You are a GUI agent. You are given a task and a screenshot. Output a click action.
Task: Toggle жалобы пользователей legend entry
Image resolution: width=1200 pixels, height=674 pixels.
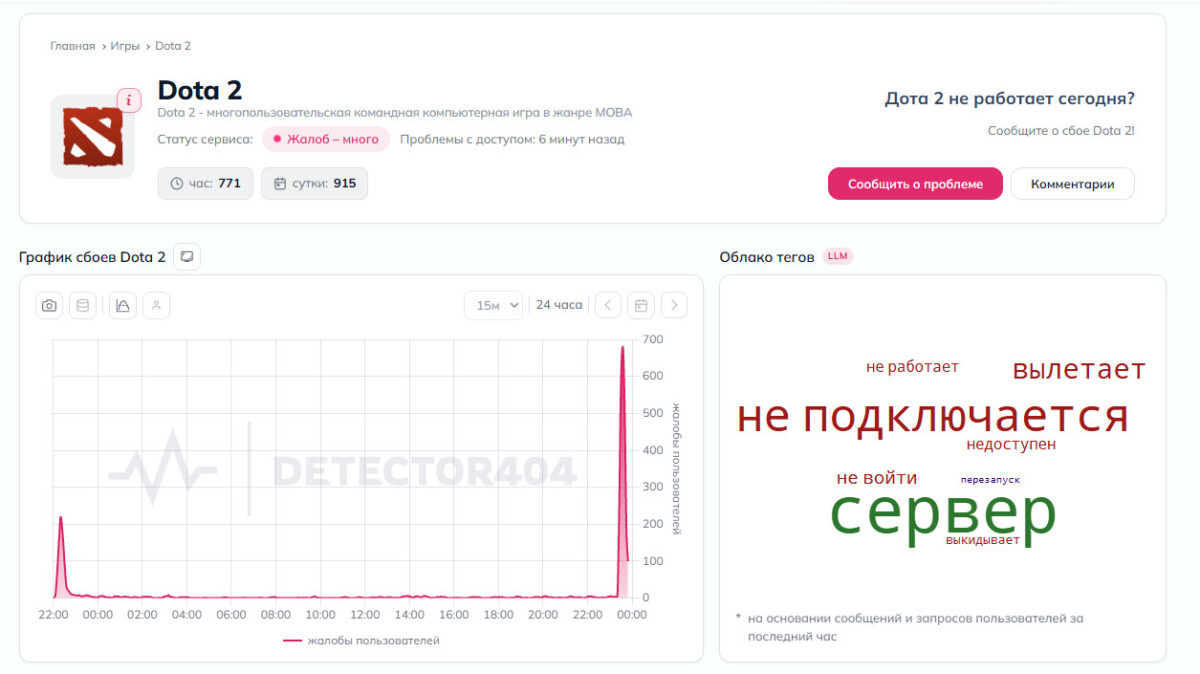pos(361,640)
